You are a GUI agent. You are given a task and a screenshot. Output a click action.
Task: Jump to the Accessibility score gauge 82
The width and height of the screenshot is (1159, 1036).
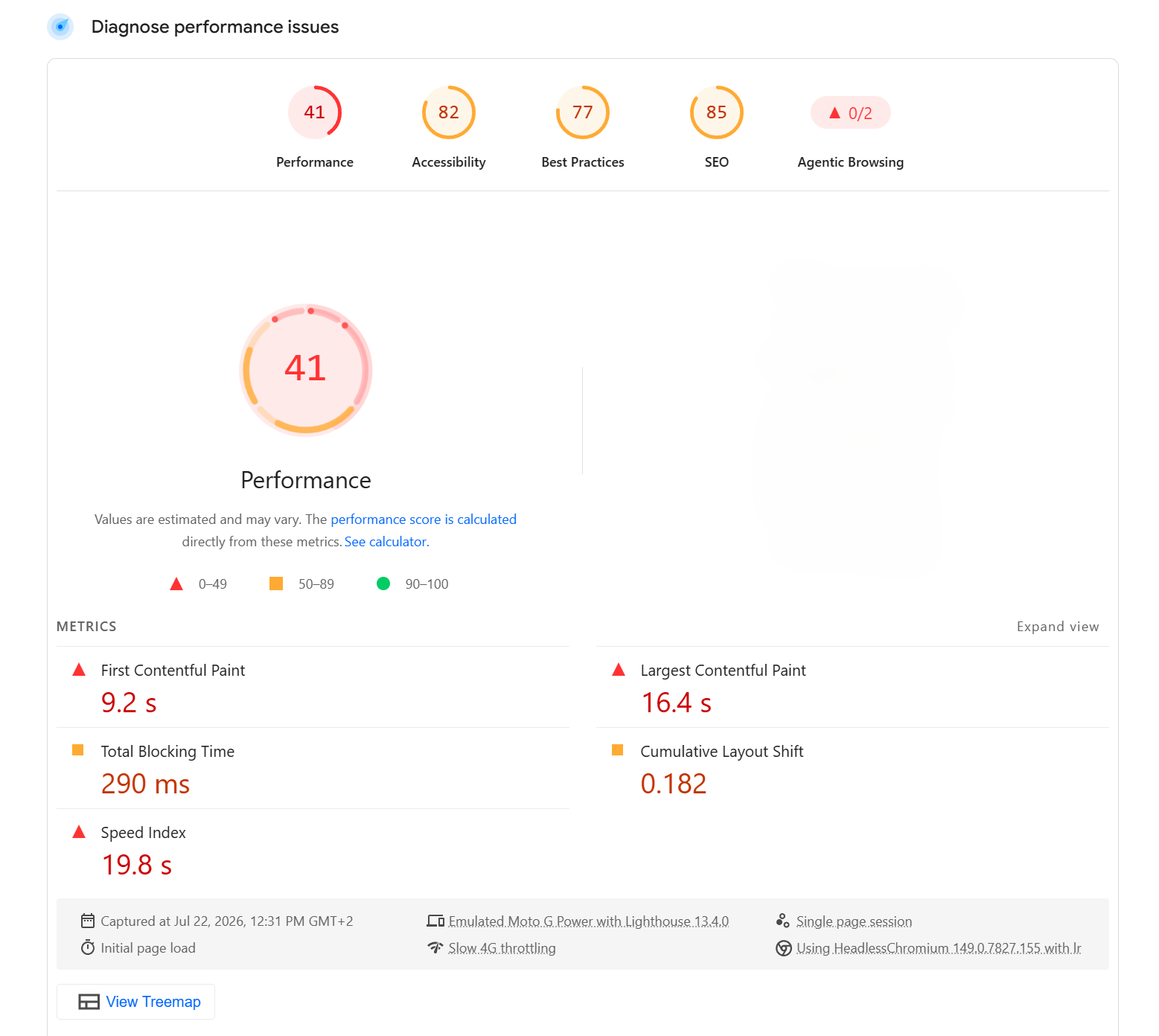pos(449,112)
